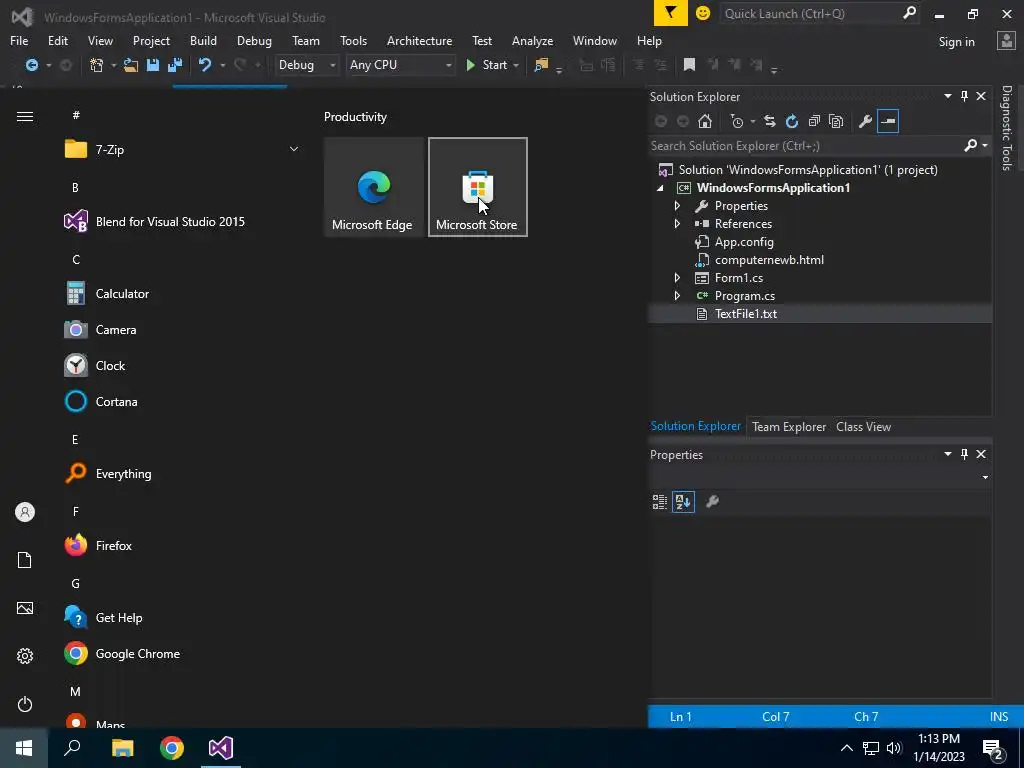Open the Solution Explorer window options dropdown arrow
This screenshot has height=768, width=1024.
pos(948,96)
